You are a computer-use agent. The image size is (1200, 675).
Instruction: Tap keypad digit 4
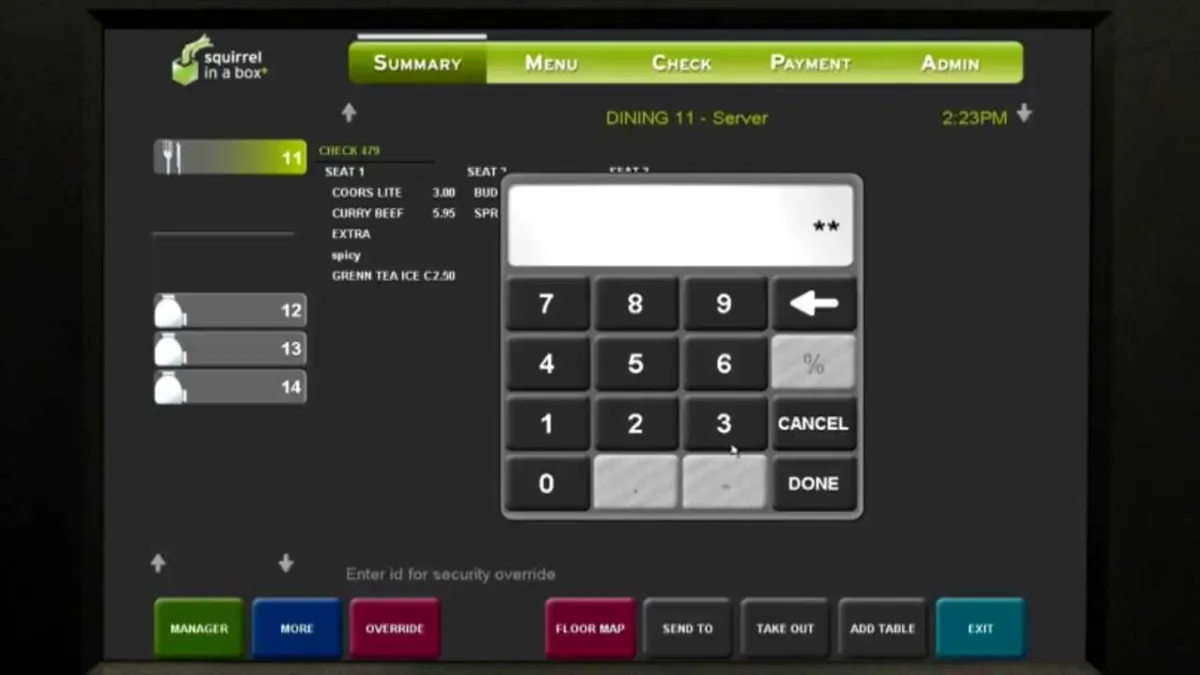click(x=547, y=364)
